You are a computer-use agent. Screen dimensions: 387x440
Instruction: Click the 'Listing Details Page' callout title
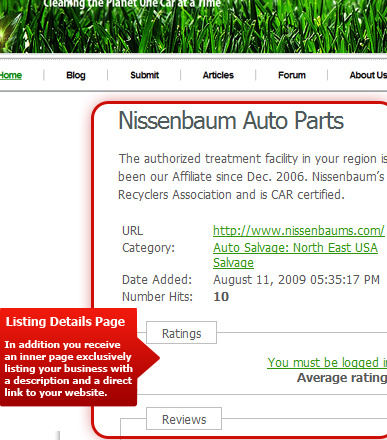click(65, 322)
